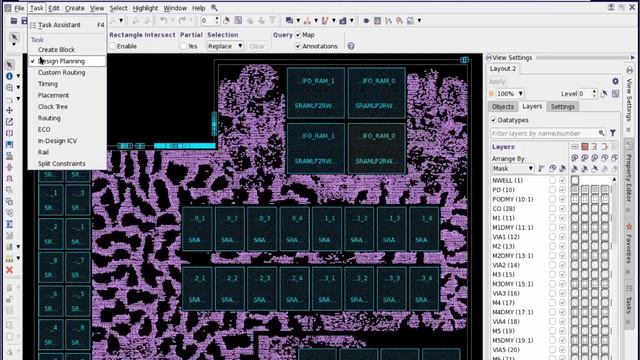Click the Tasks icon on the right sidebar
The height and width of the screenshot is (360, 640).
pos(629,289)
